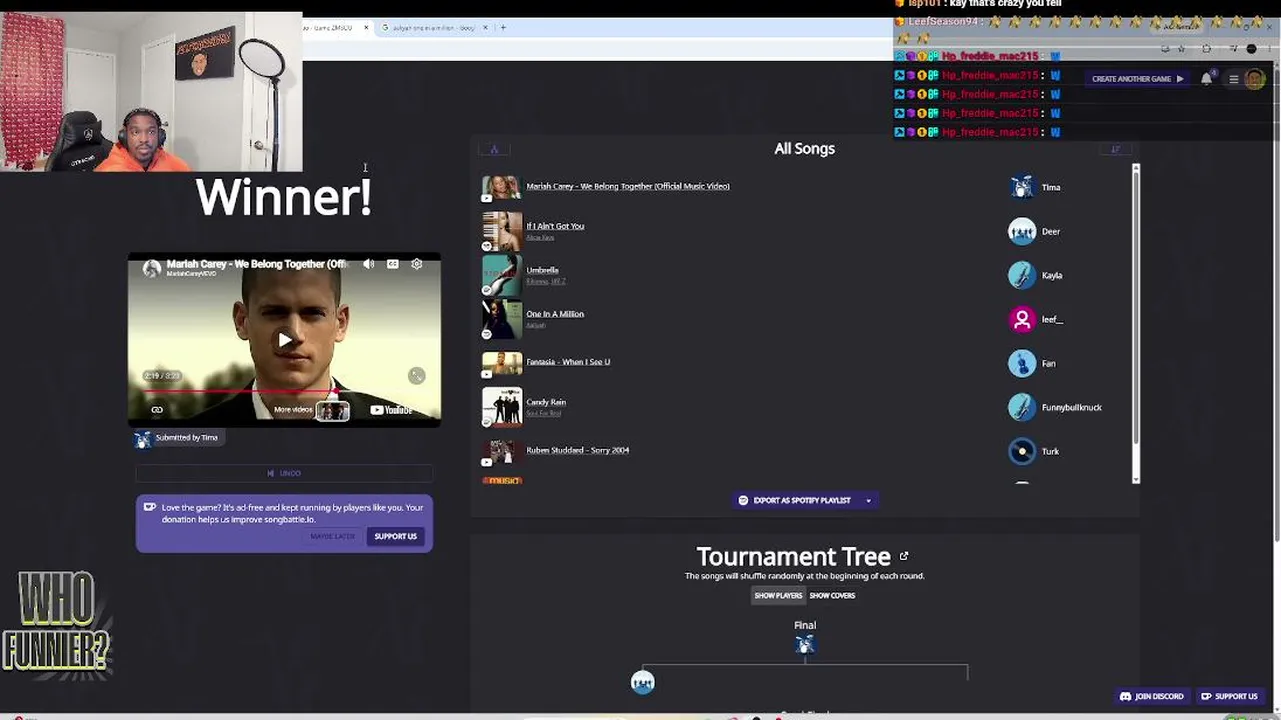Click Funnybullknuck's avatar icon
This screenshot has width=1281, height=720.
(x=1022, y=407)
